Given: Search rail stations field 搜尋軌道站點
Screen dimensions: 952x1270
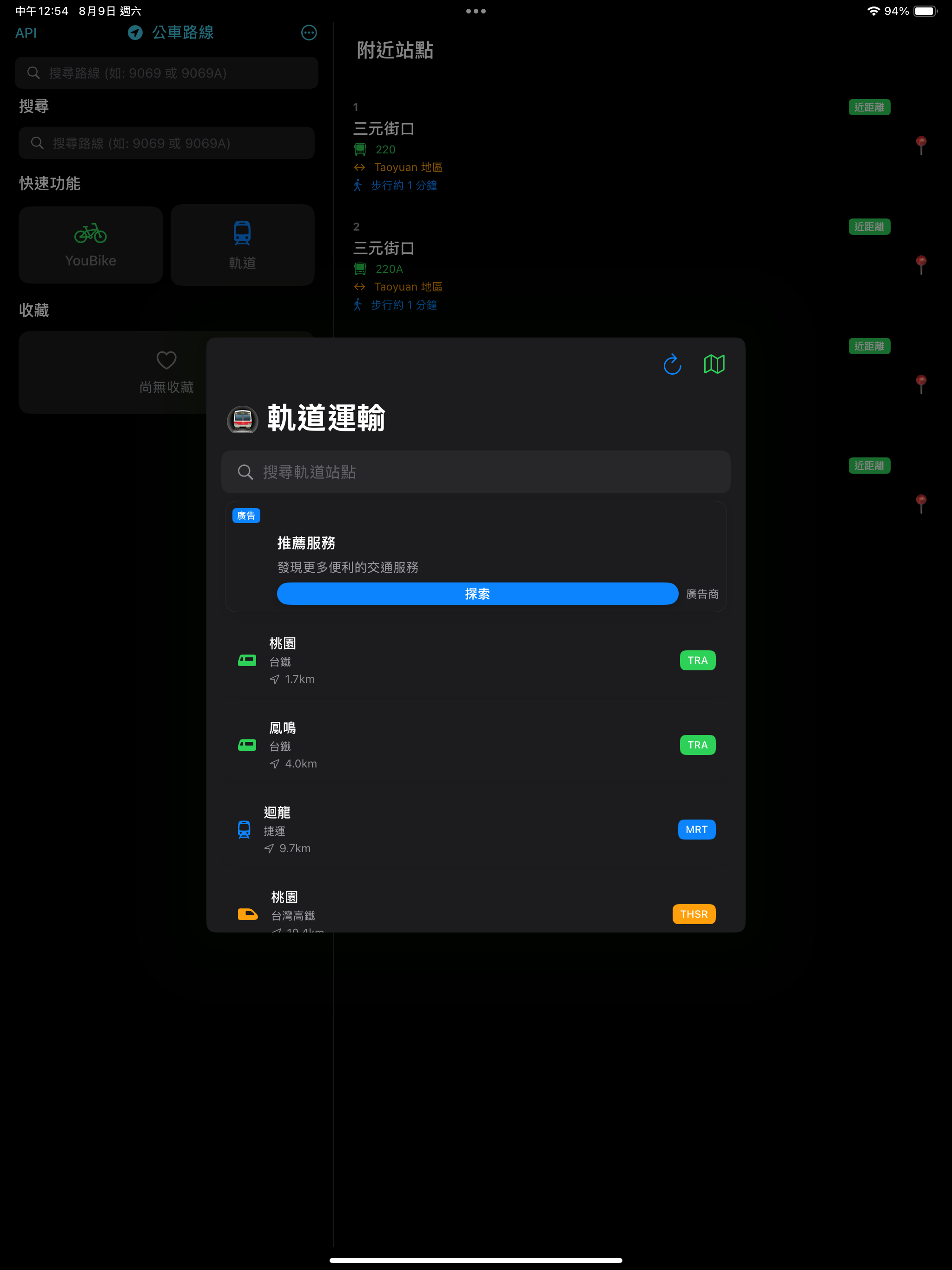Looking at the screenshot, I should coord(476,472).
